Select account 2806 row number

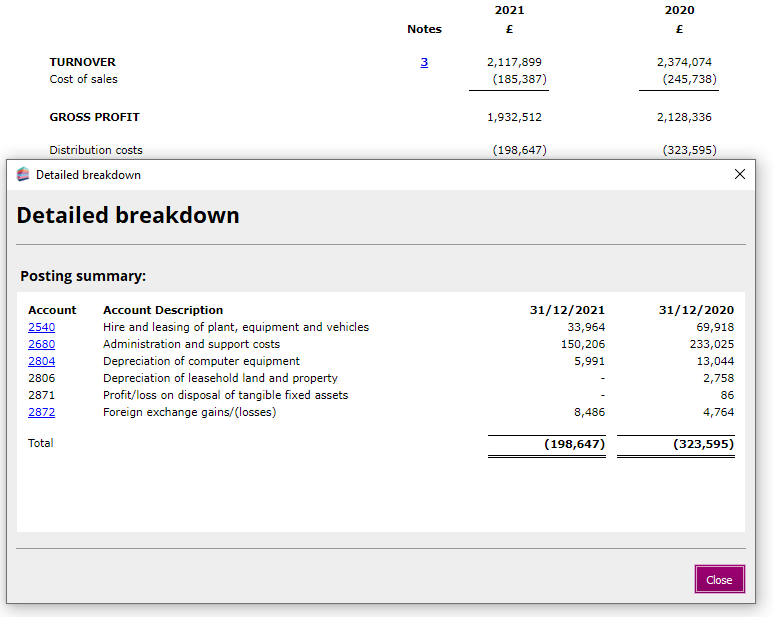41,378
